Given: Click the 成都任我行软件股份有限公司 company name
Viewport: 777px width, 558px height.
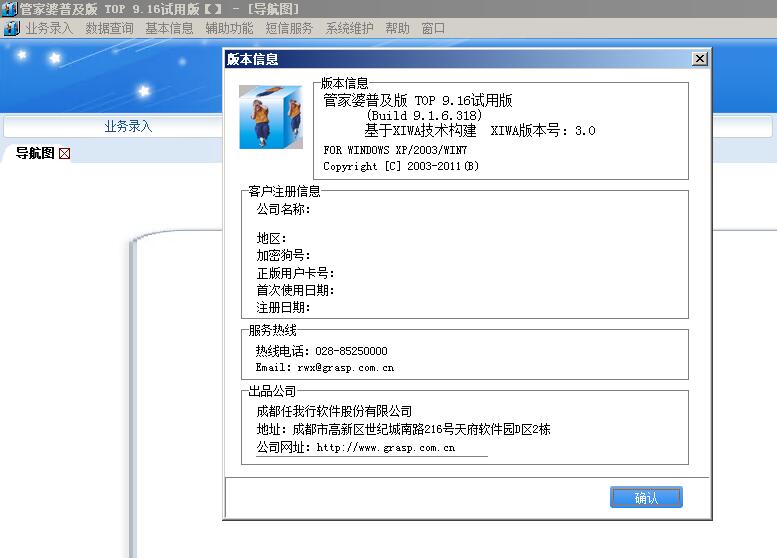Looking at the screenshot, I should click(334, 411).
